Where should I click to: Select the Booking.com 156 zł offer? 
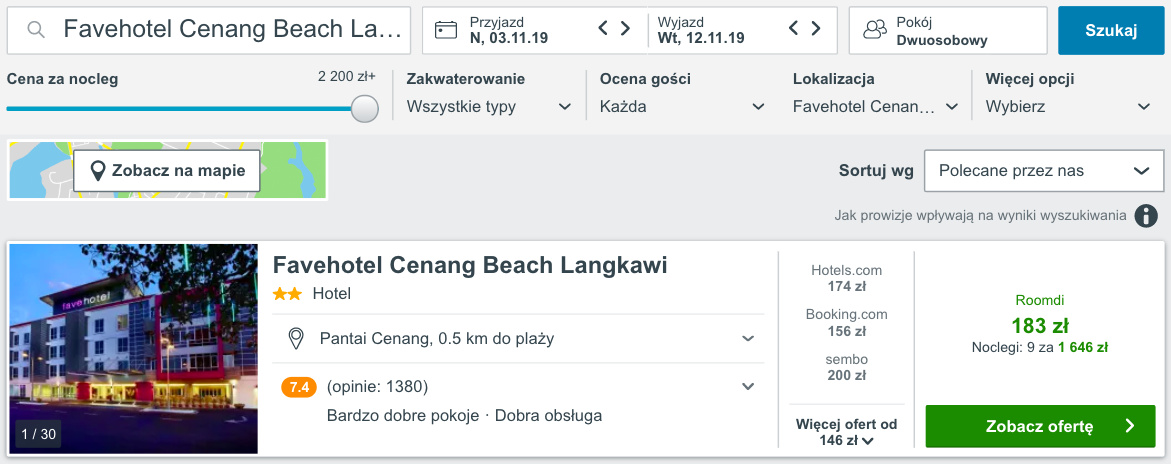click(x=846, y=323)
